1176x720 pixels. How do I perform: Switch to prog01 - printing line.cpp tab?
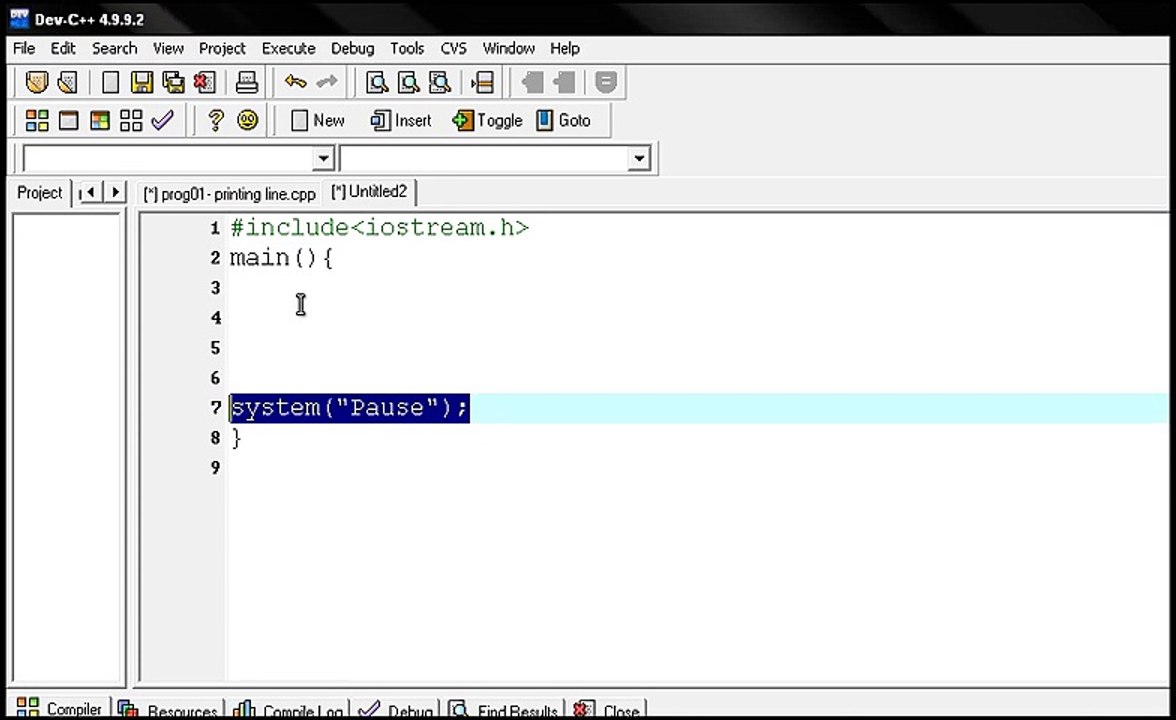click(x=230, y=194)
